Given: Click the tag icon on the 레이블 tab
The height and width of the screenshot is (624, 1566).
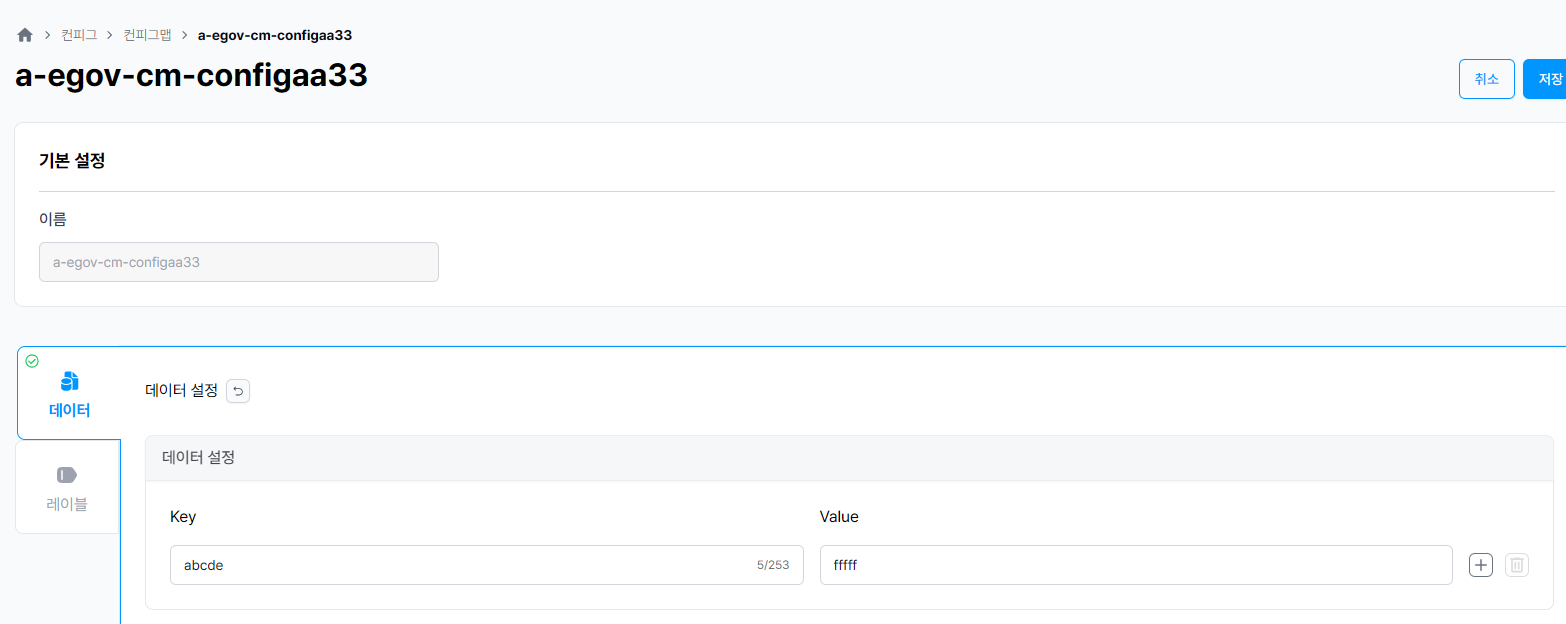Looking at the screenshot, I should [67, 475].
